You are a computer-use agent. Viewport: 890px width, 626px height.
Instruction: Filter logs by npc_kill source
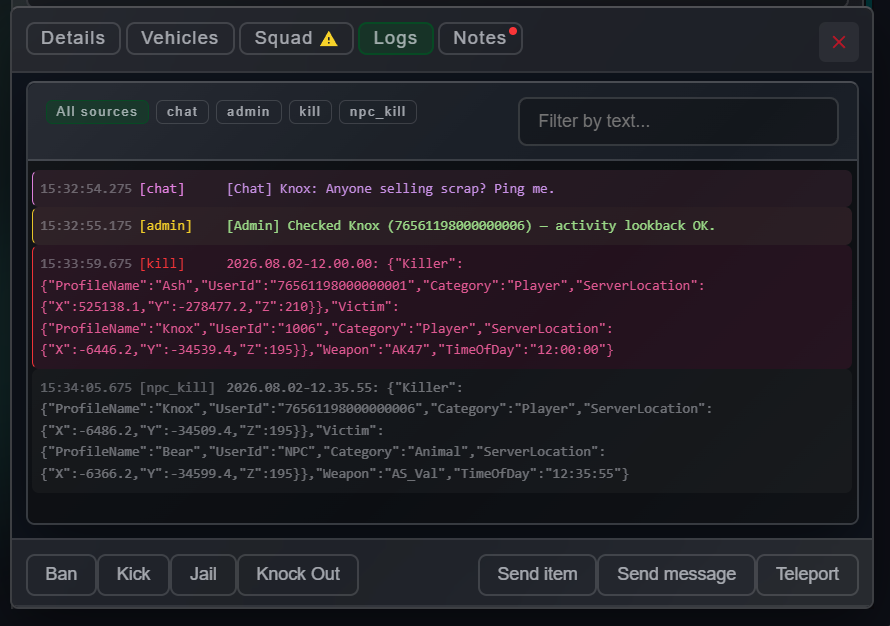pyautogui.click(x=377, y=112)
